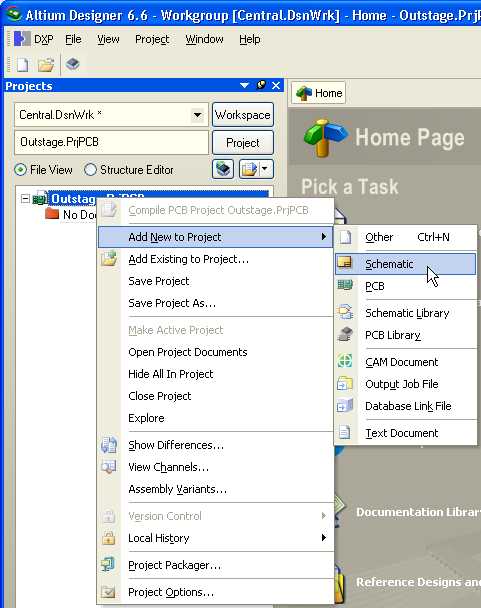Open the Projects panel title dropdown arrow

coord(244,85)
